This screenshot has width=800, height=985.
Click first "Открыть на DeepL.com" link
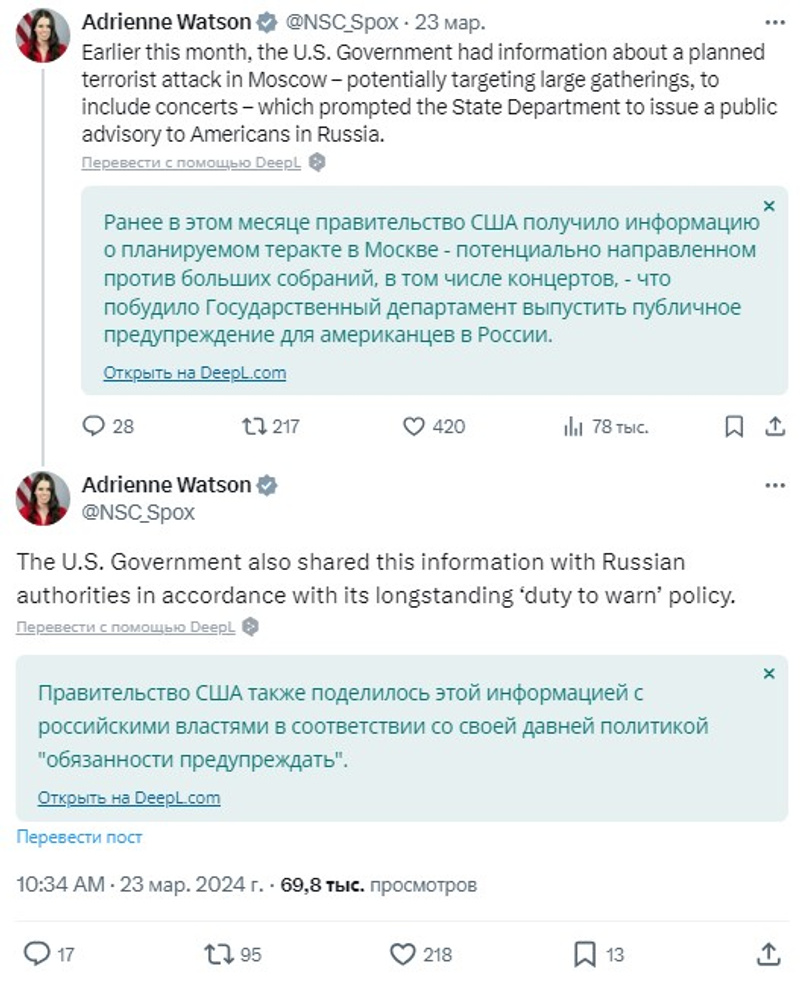point(195,373)
